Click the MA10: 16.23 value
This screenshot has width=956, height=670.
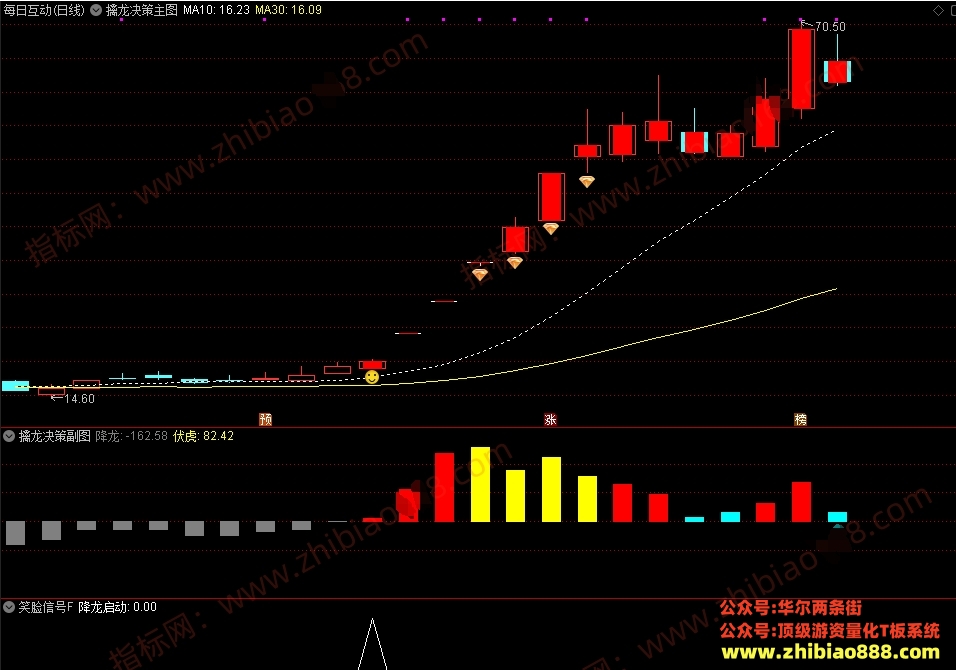coord(216,10)
